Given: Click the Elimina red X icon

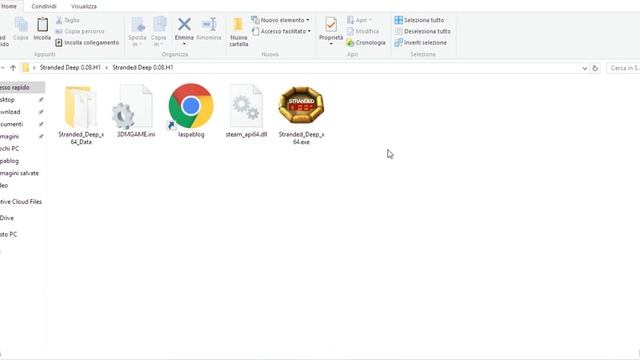Looking at the screenshot, I should (184, 24).
